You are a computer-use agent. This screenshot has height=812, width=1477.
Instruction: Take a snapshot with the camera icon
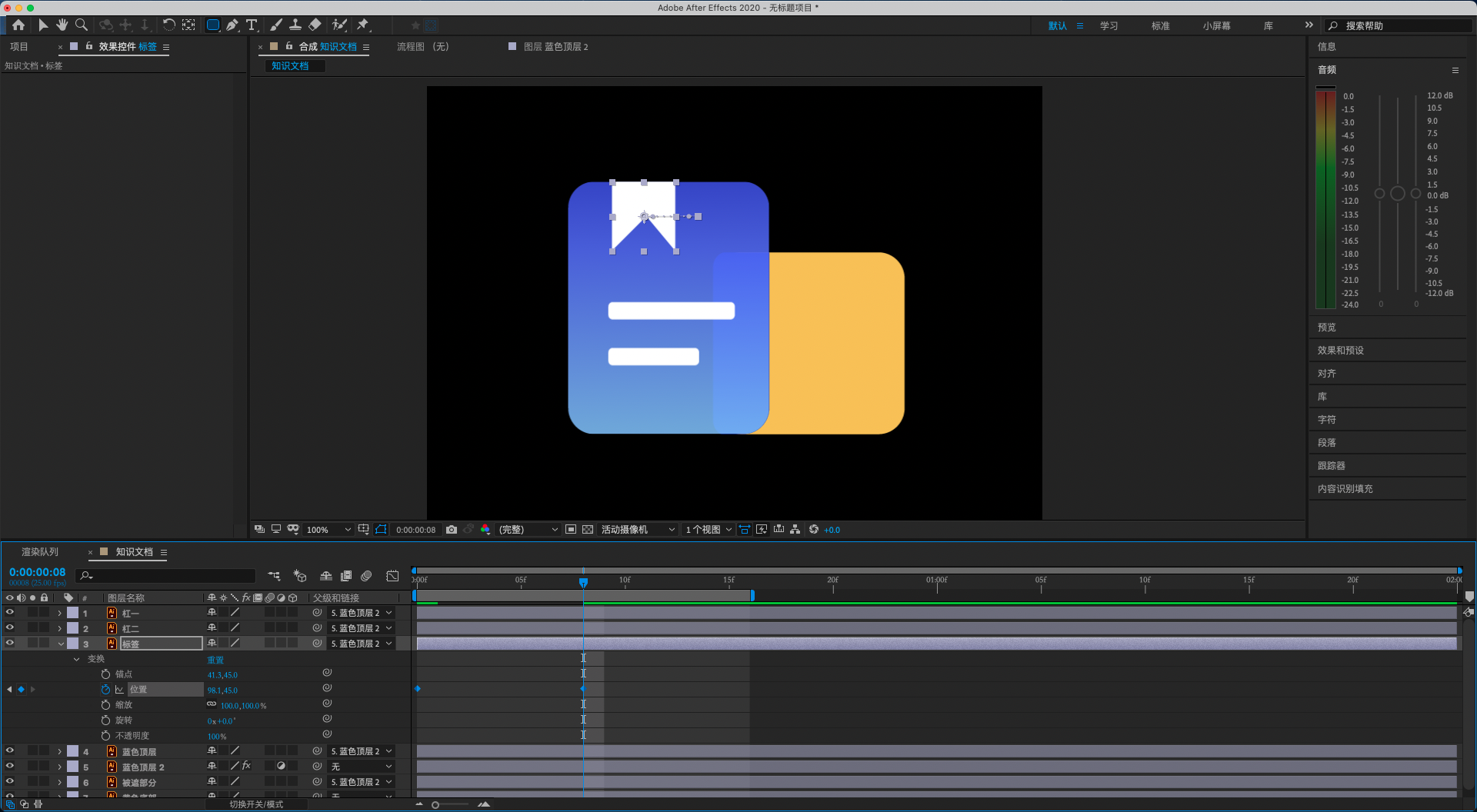click(452, 530)
